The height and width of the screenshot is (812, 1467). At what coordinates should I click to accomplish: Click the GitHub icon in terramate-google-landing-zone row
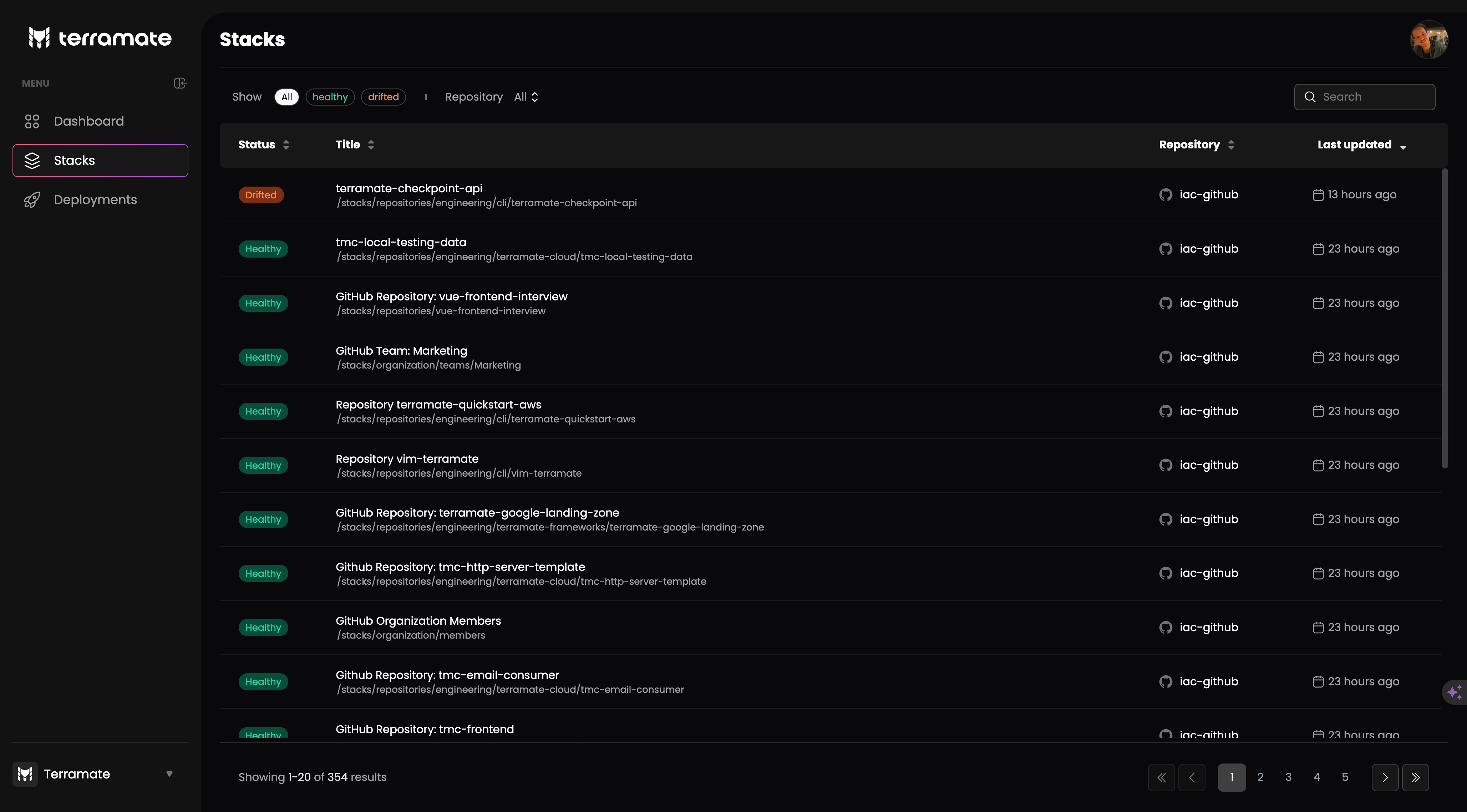point(1166,519)
